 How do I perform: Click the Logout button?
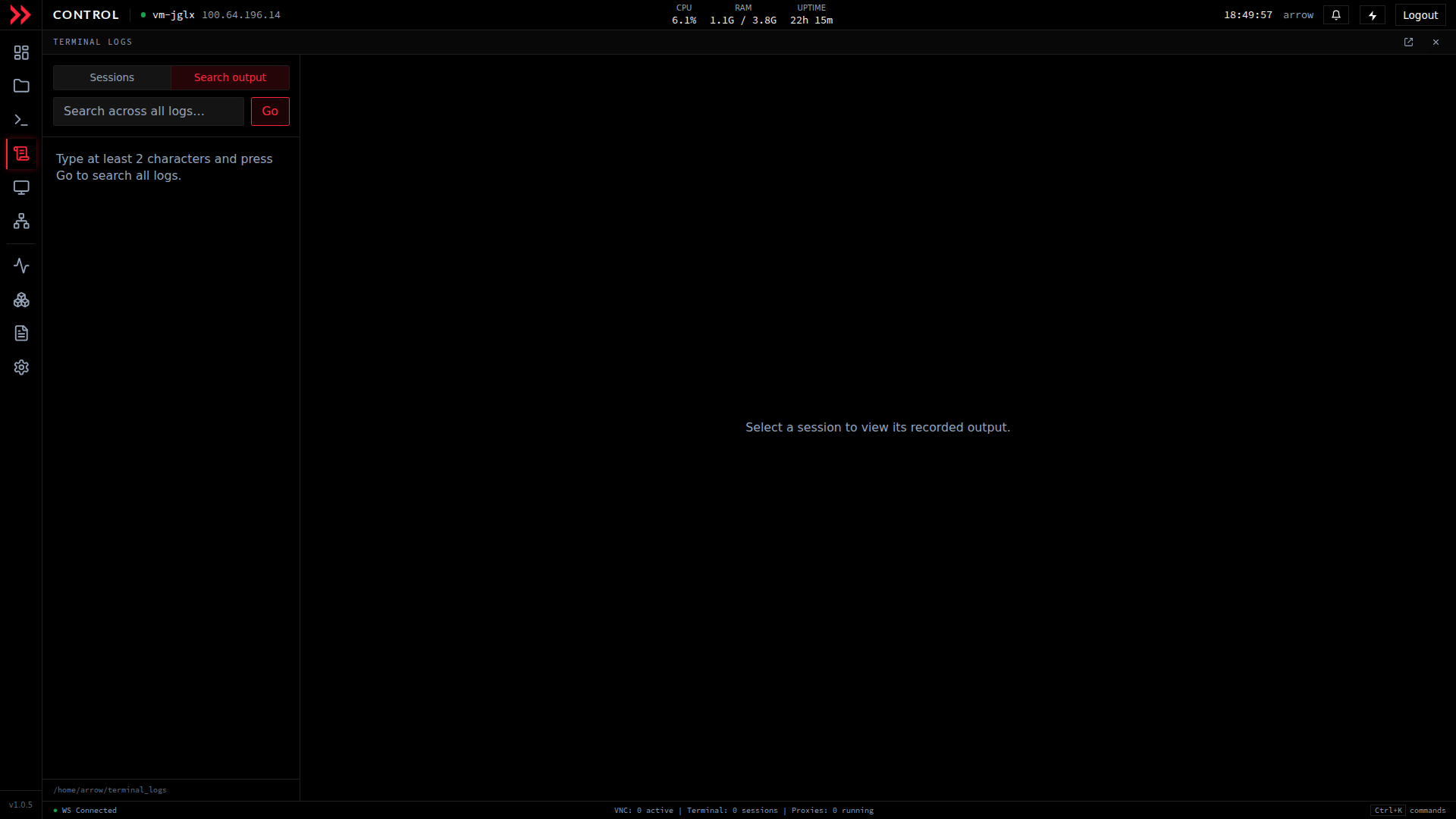point(1420,15)
